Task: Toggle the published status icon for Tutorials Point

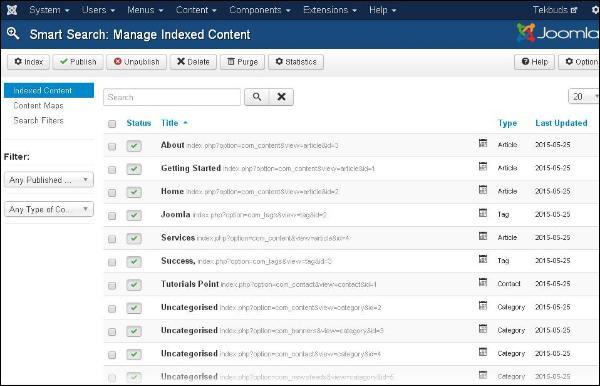Action: pyautogui.click(x=134, y=285)
